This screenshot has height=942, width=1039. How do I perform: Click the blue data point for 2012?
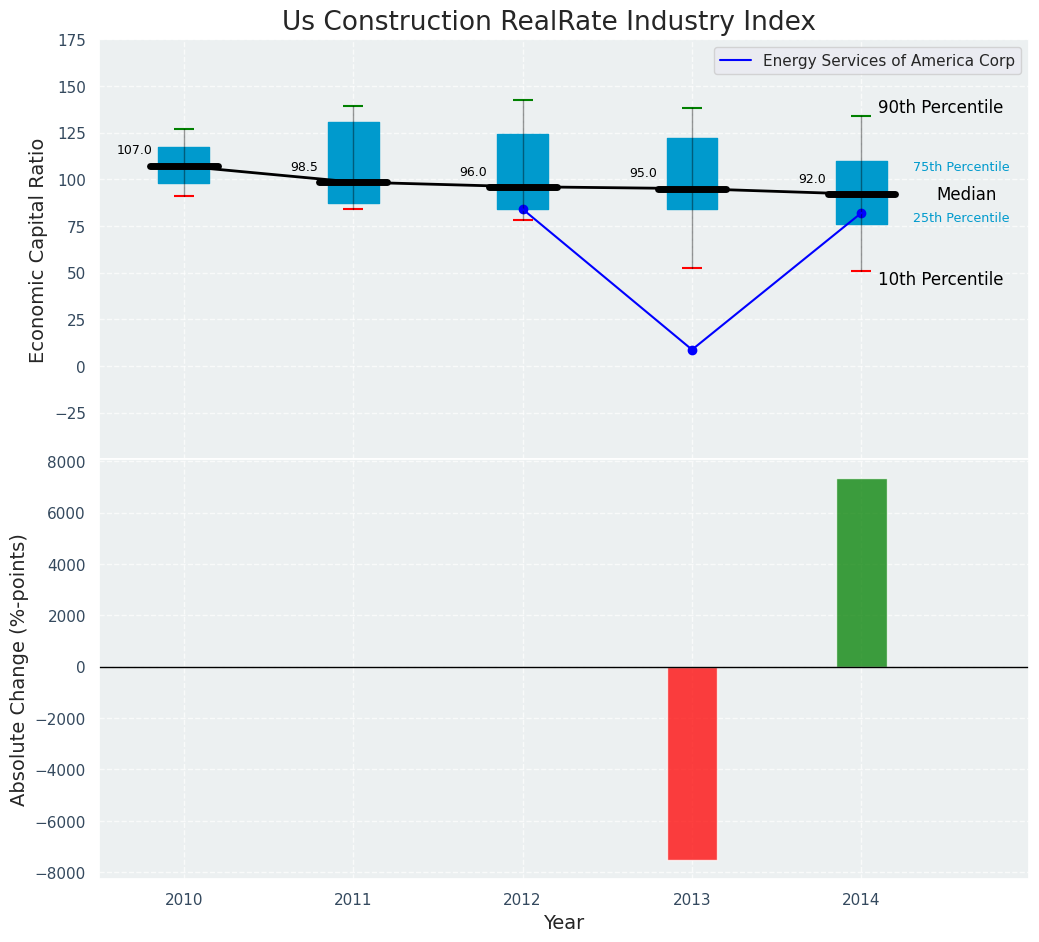coord(523,210)
